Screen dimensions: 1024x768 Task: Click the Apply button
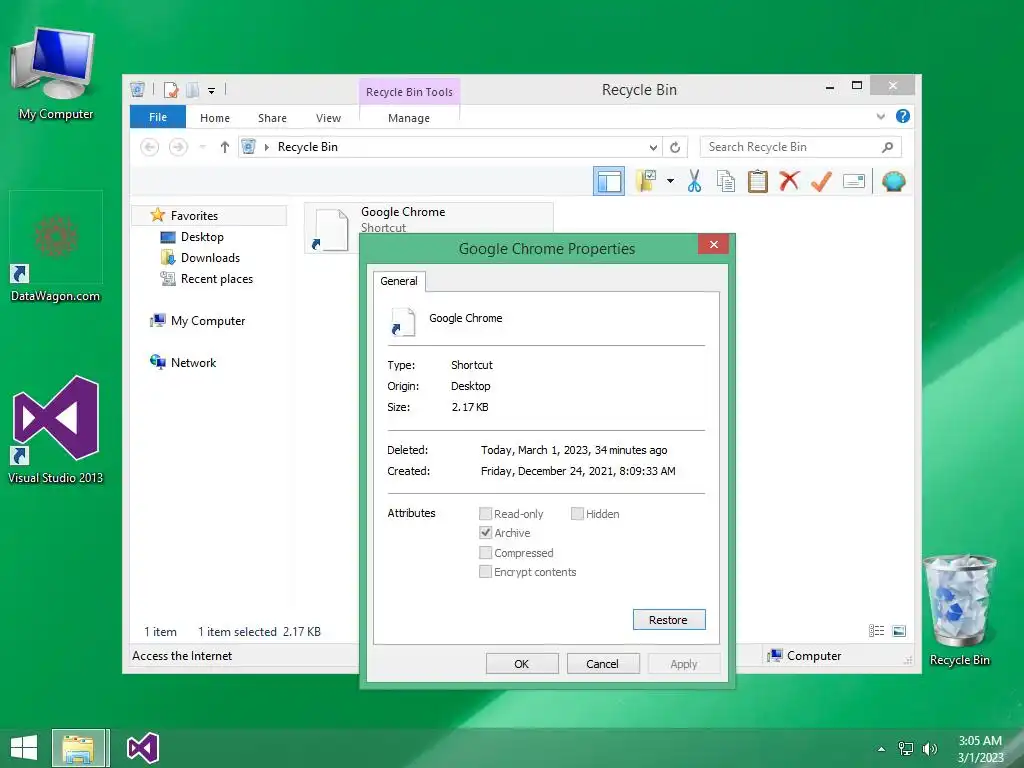click(x=684, y=664)
